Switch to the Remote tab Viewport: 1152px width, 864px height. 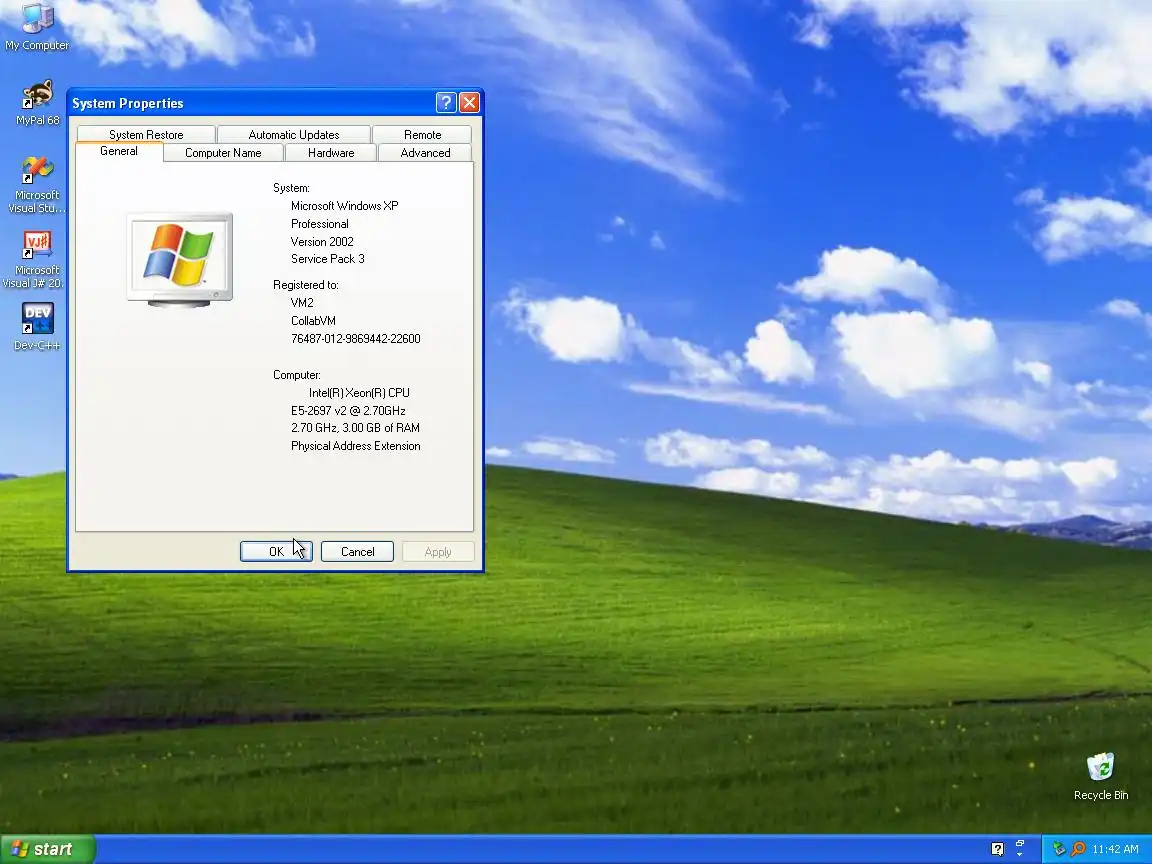422,134
